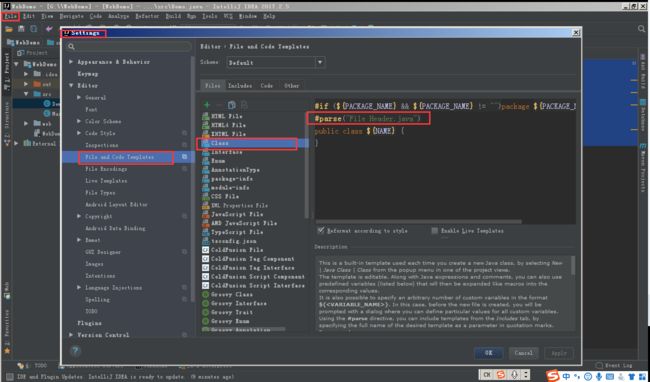Click the Synchronize icon in main toolbar
650x382 pixels.
(x=34, y=29)
